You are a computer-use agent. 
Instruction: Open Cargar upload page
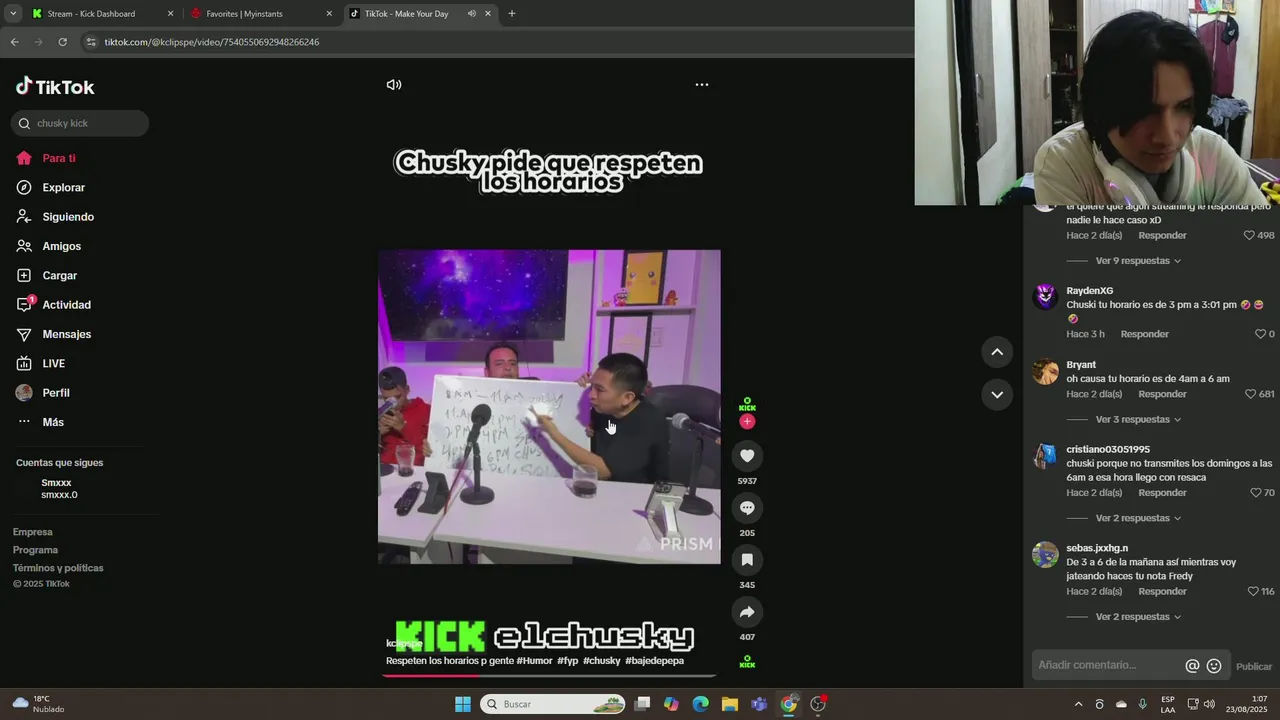(x=47, y=275)
